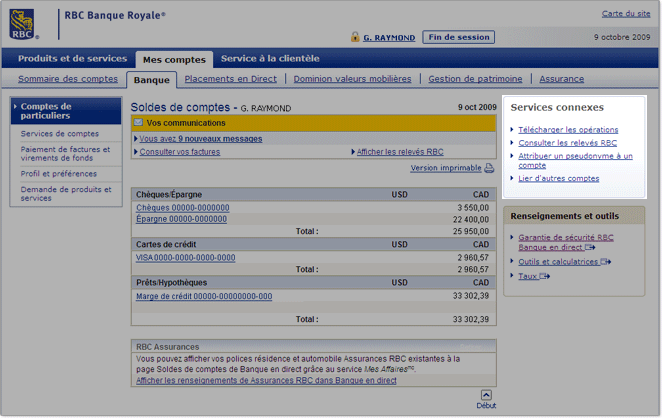662x418 pixels.
Task: Open the Service à la clientèle tab
Action: (x=270, y=58)
